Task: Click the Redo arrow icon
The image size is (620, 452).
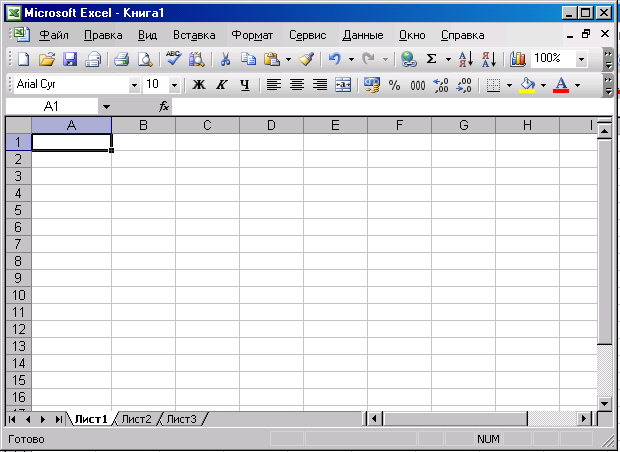Action: (x=369, y=59)
